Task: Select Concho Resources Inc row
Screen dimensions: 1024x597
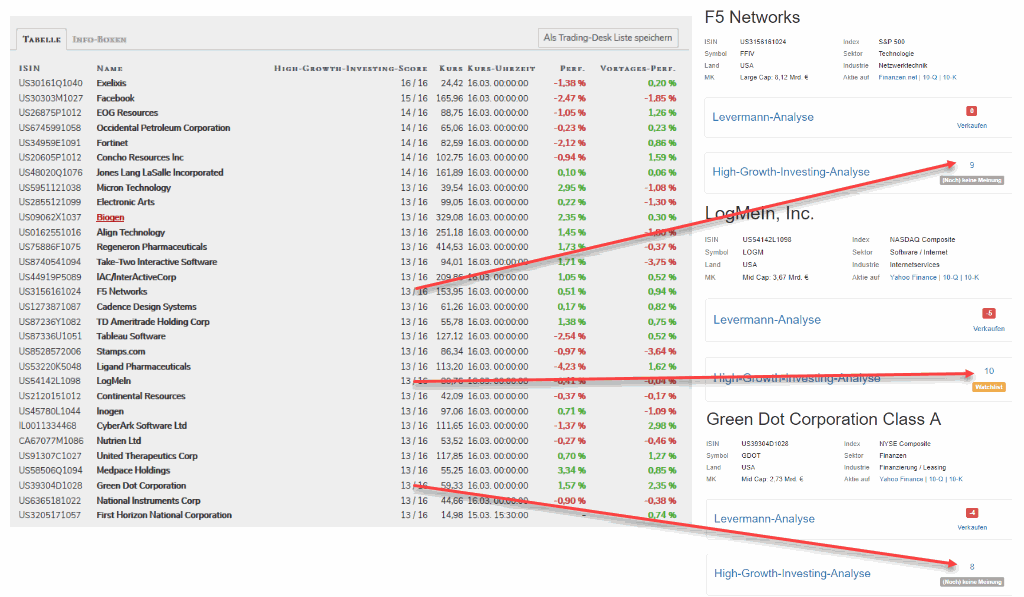Action: click(x=140, y=157)
